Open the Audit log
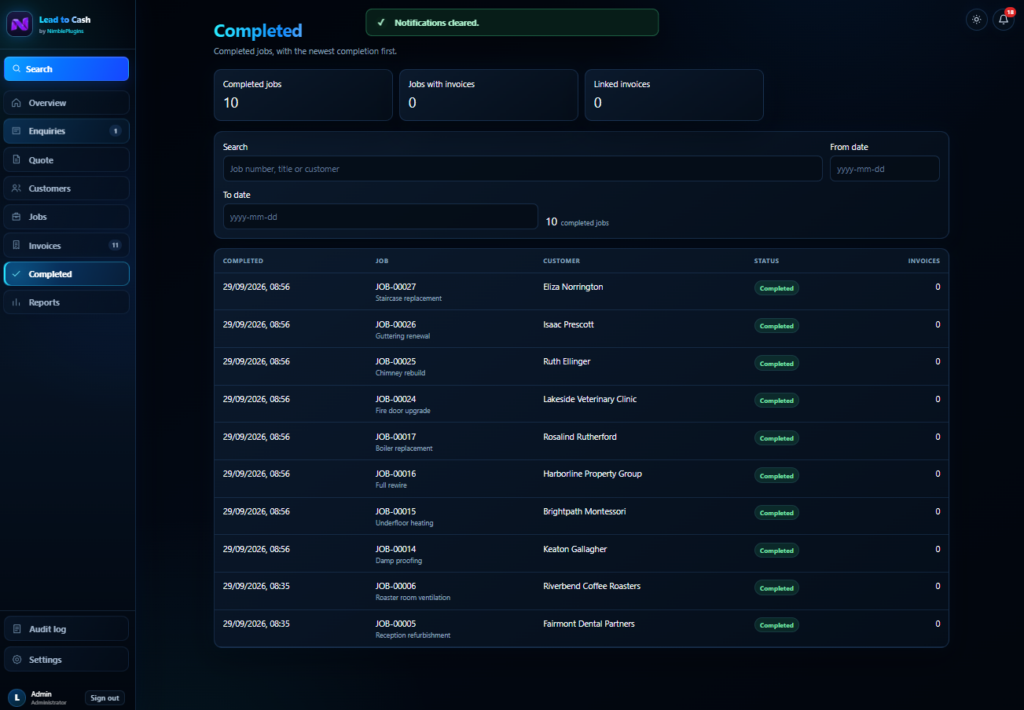 tap(67, 629)
